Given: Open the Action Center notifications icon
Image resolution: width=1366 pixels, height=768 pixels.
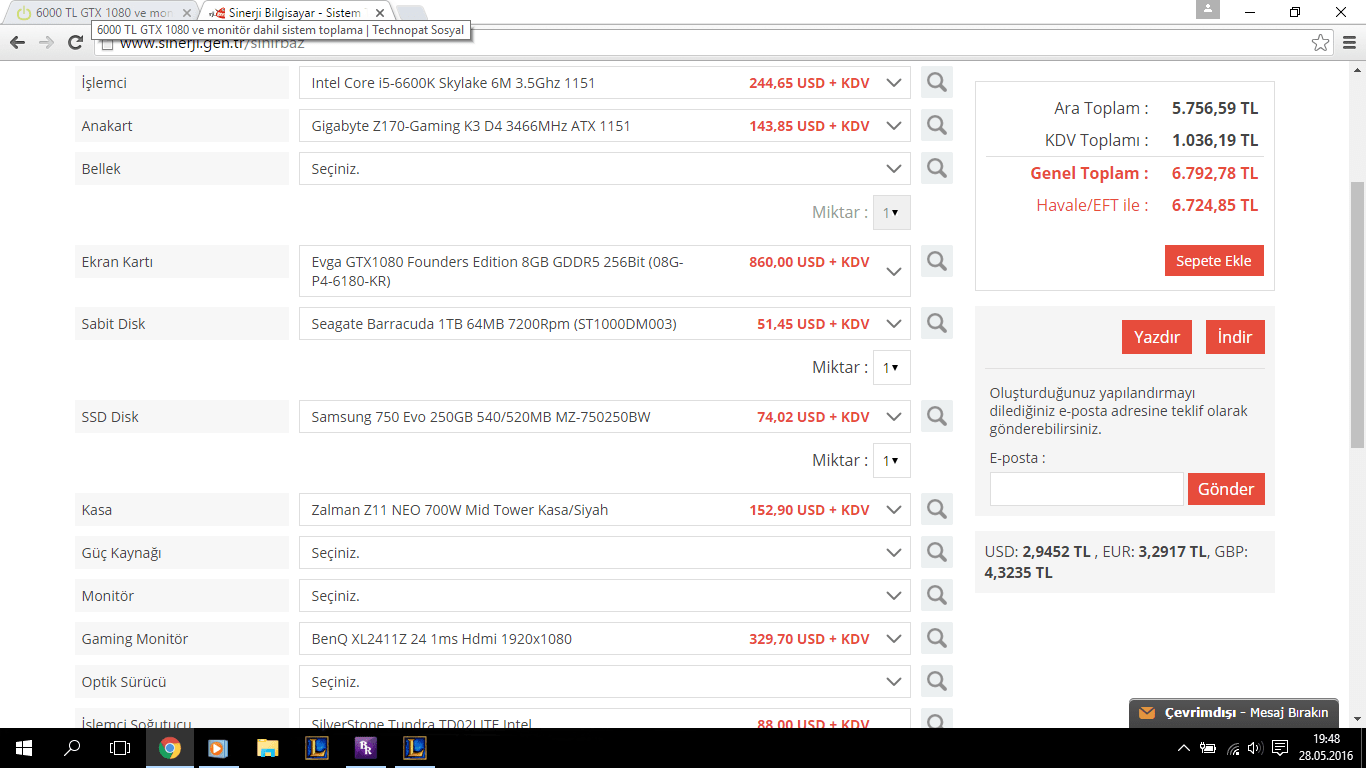Looking at the screenshot, I should (1280, 748).
